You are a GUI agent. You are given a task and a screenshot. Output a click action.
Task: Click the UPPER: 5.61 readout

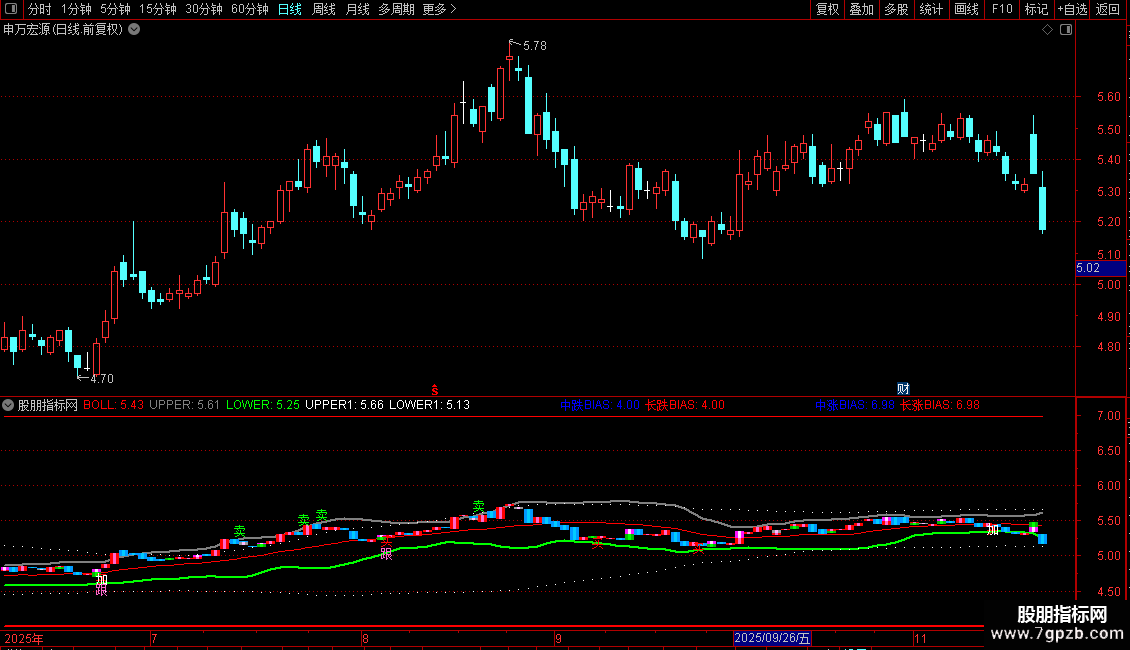[x=184, y=405]
